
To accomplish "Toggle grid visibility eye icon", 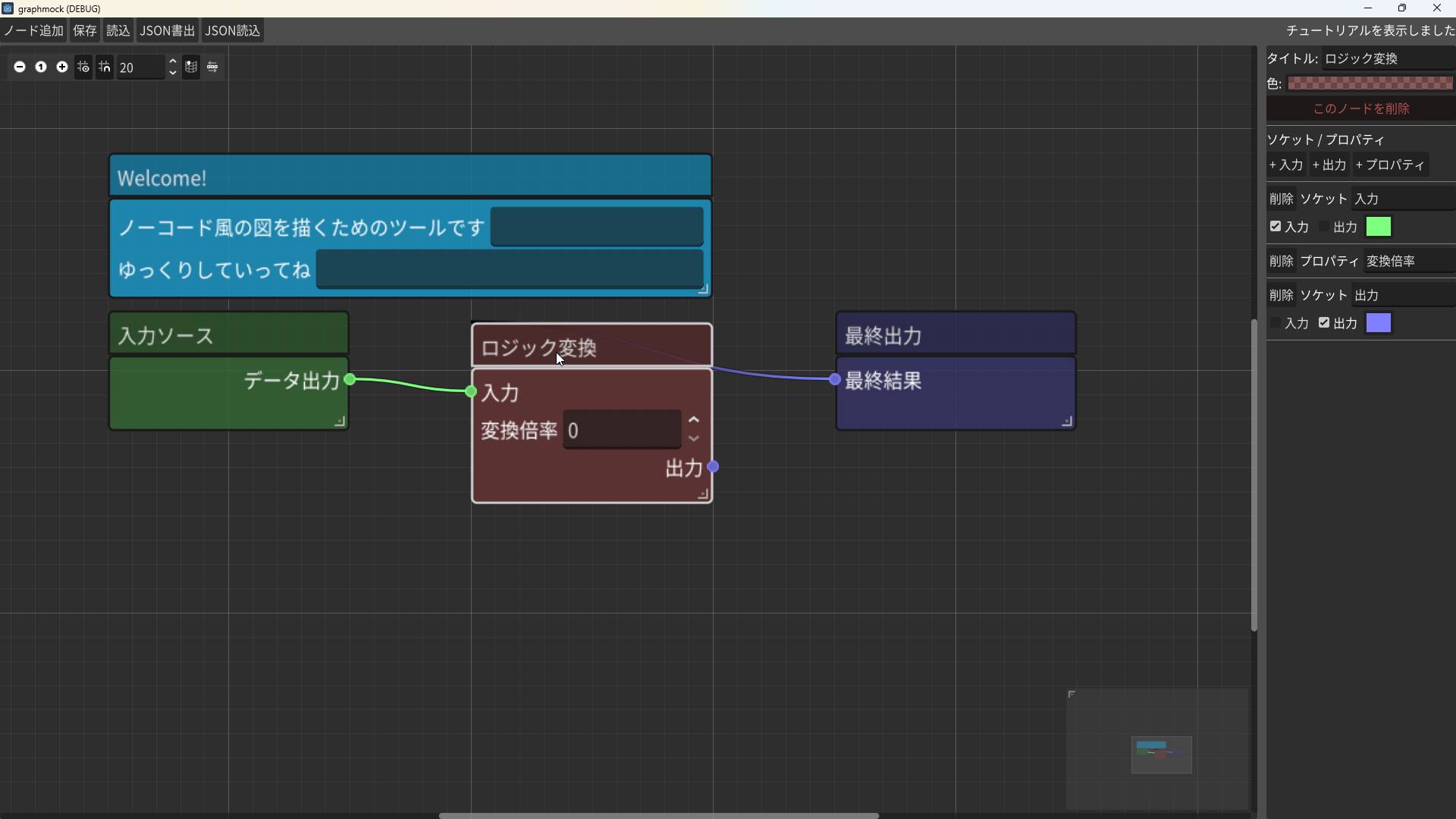I will coord(83,67).
